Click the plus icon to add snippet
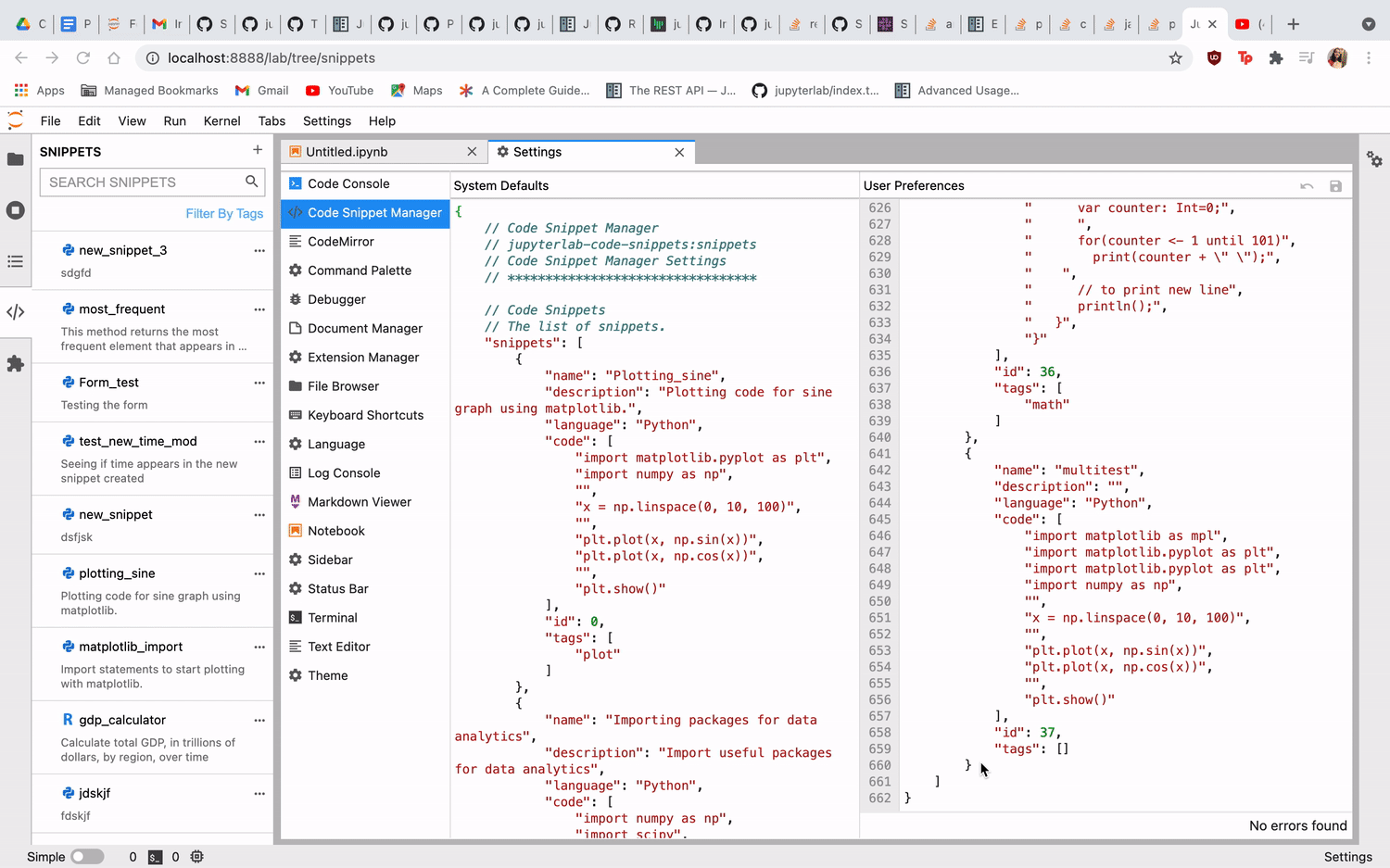The image size is (1390, 868). coord(258,150)
